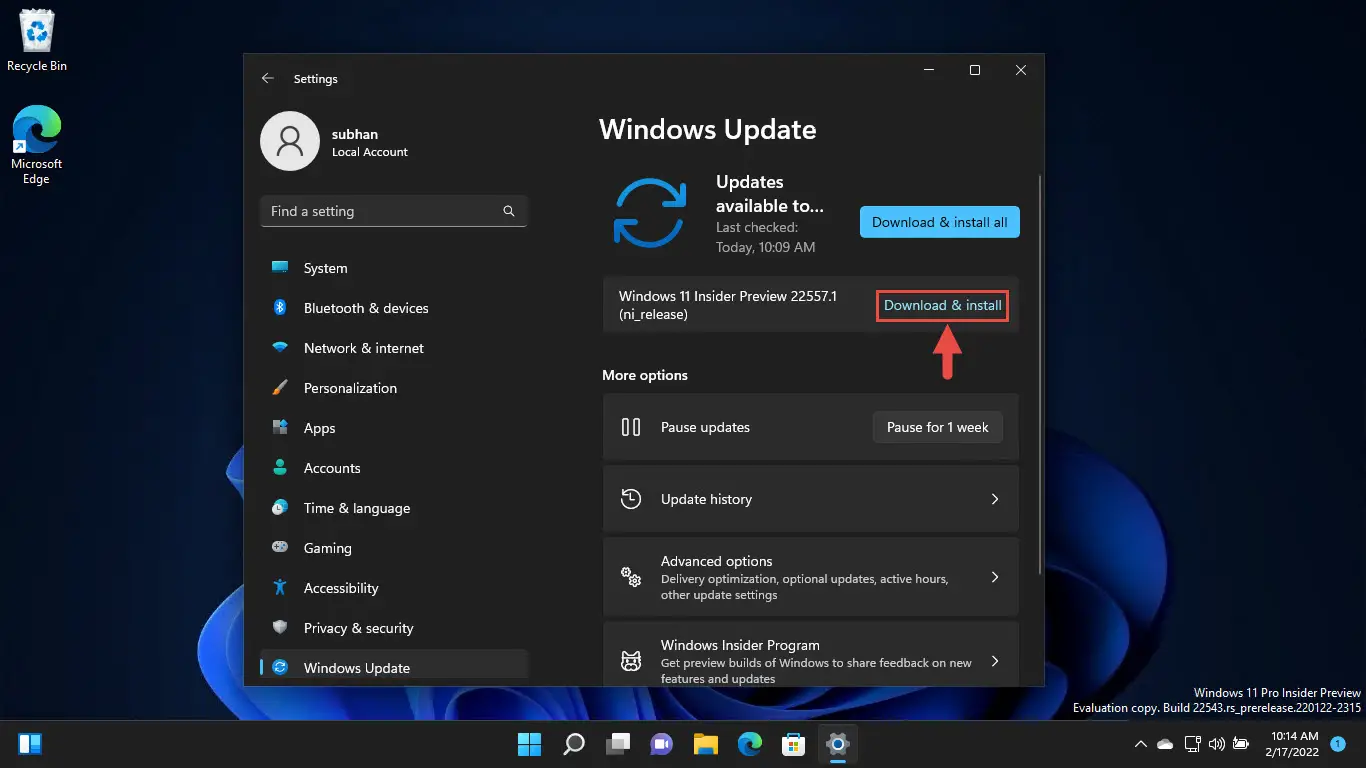1366x768 pixels.
Task: Click the Pause for 1 week button
Action: coord(938,427)
